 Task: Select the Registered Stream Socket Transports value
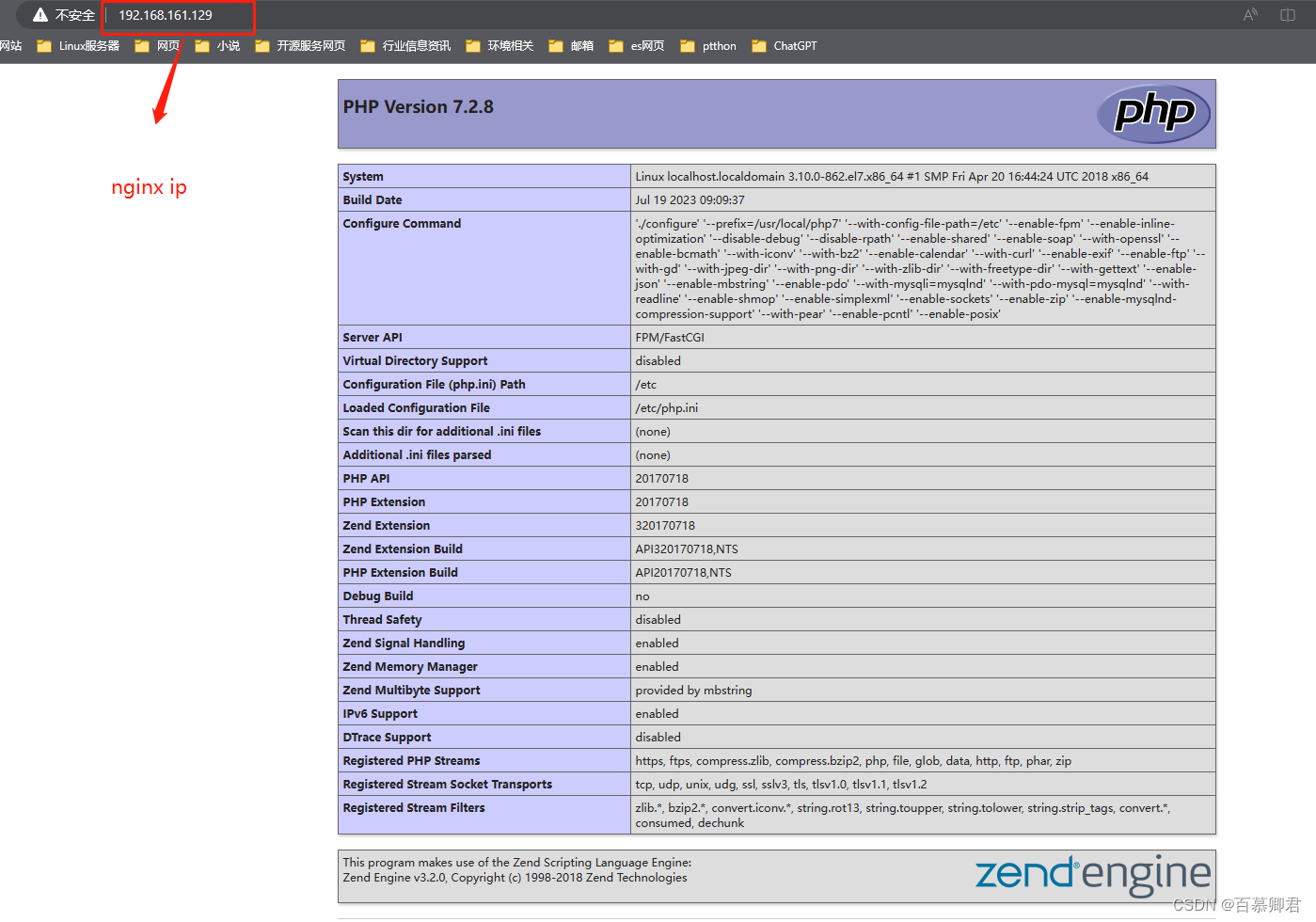click(781, 785)
